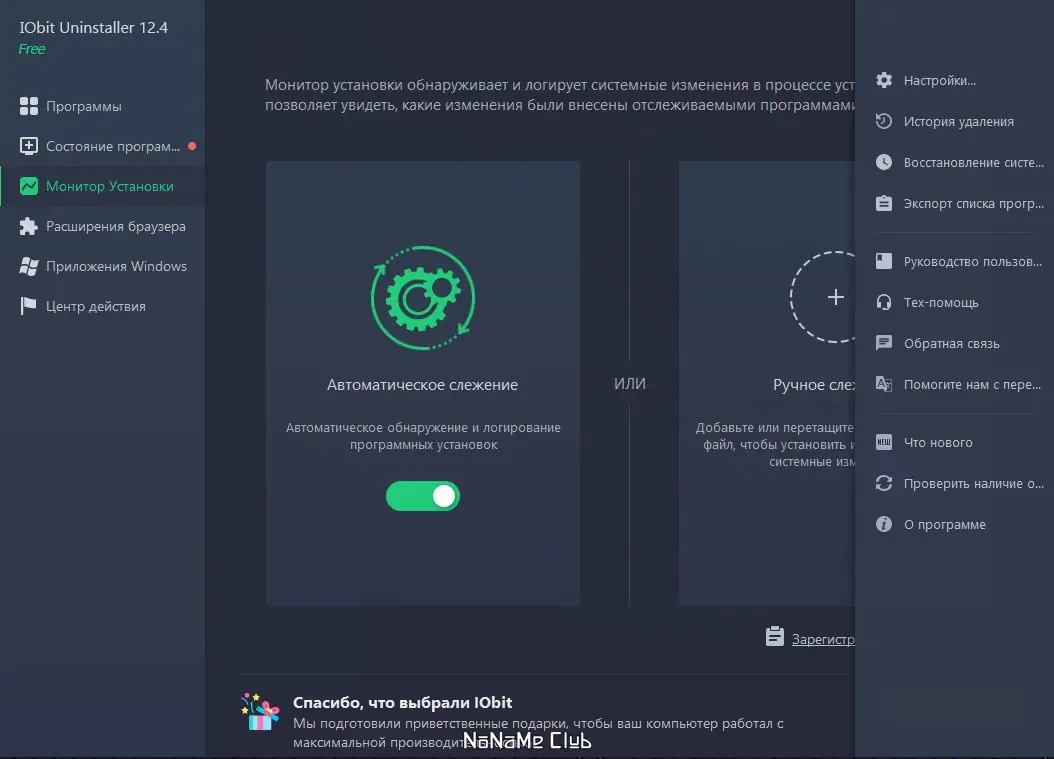Click the Настройки gear icon
1054x759 pixels.
coord(884,80)
